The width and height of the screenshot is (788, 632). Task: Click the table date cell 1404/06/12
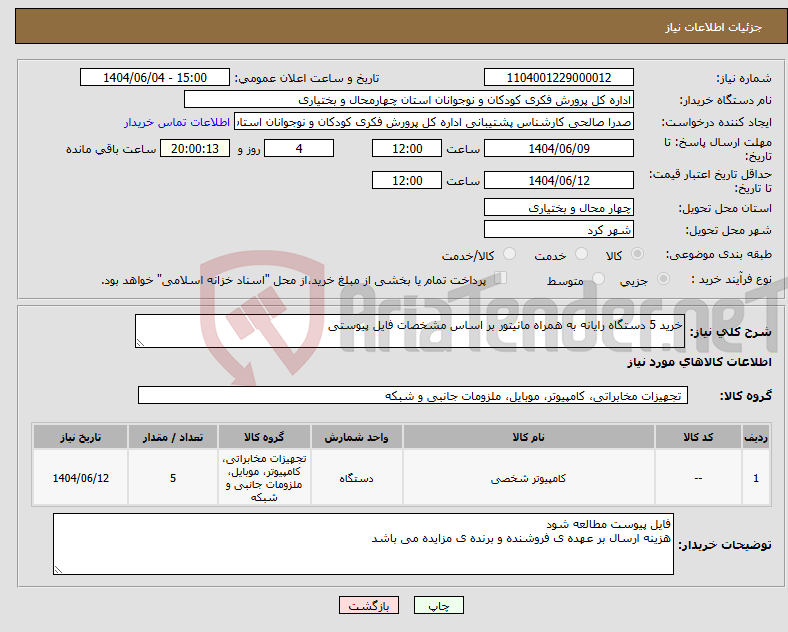[80, 478]
